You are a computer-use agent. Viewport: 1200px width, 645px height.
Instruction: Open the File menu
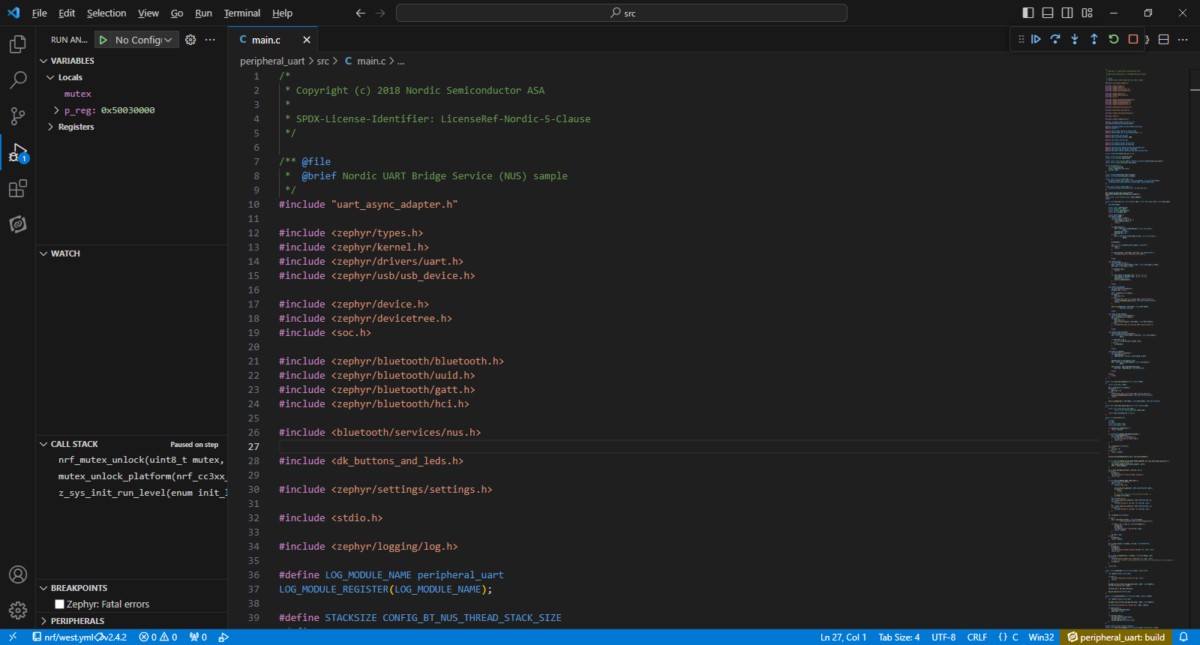[x=39, y=13]
